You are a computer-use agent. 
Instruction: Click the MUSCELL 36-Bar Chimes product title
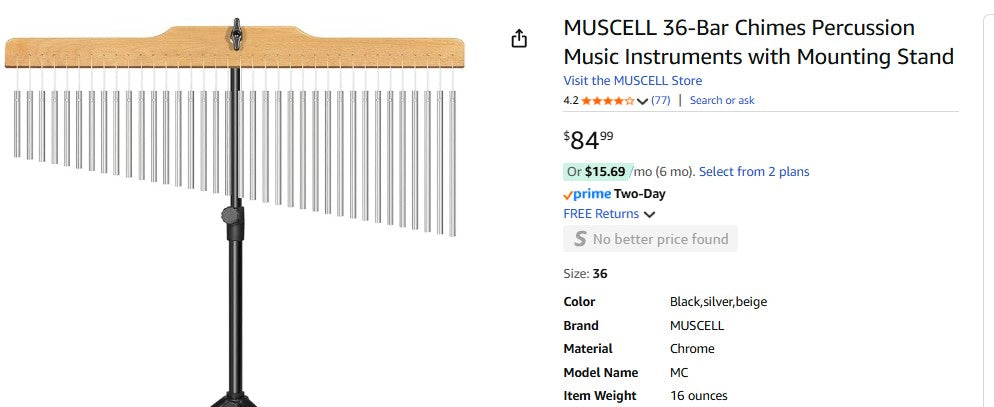pyautogui.click(x=758, y=43)
